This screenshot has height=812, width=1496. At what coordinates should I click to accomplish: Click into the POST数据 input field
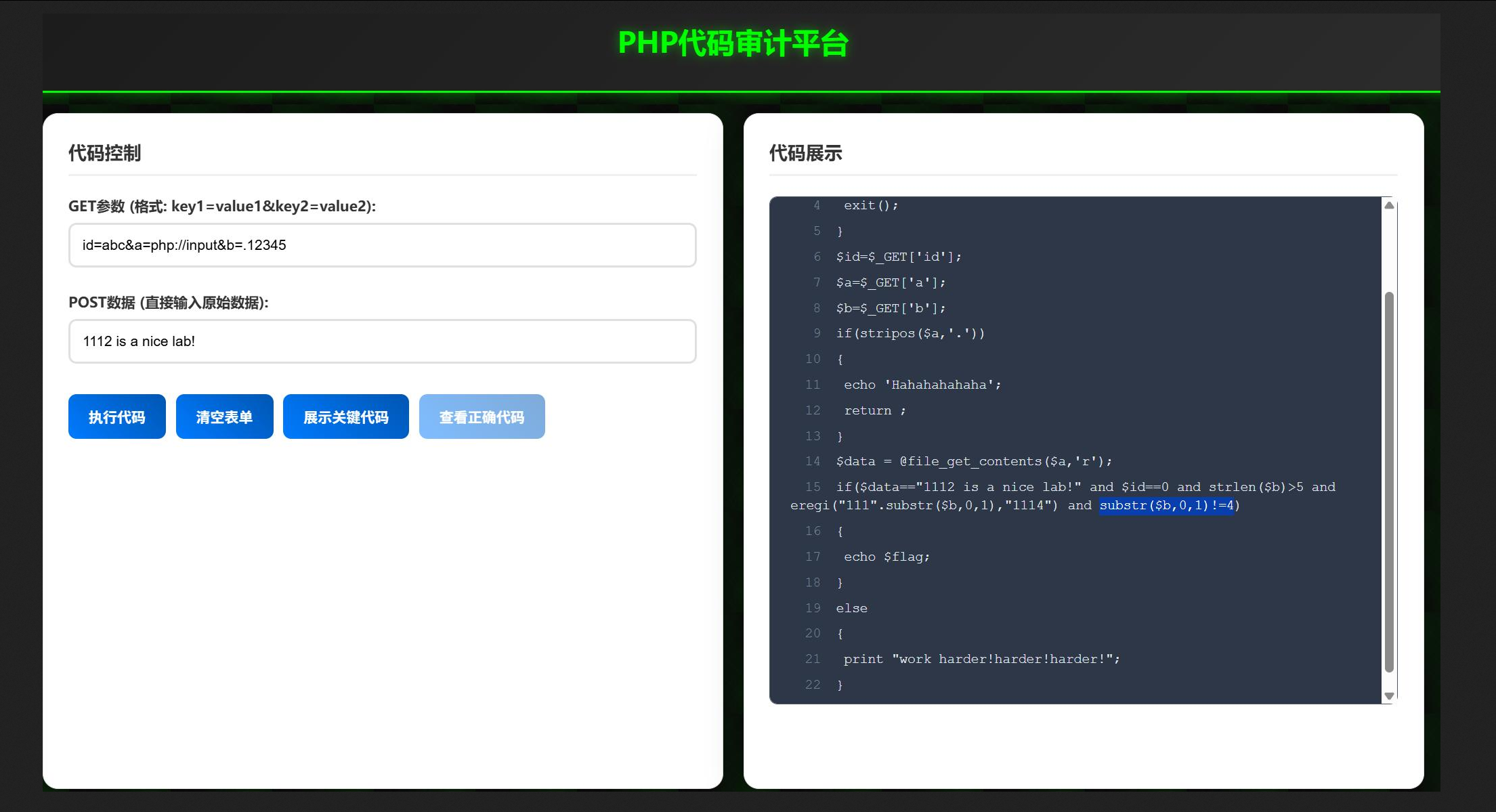click(x=382, y=341)
